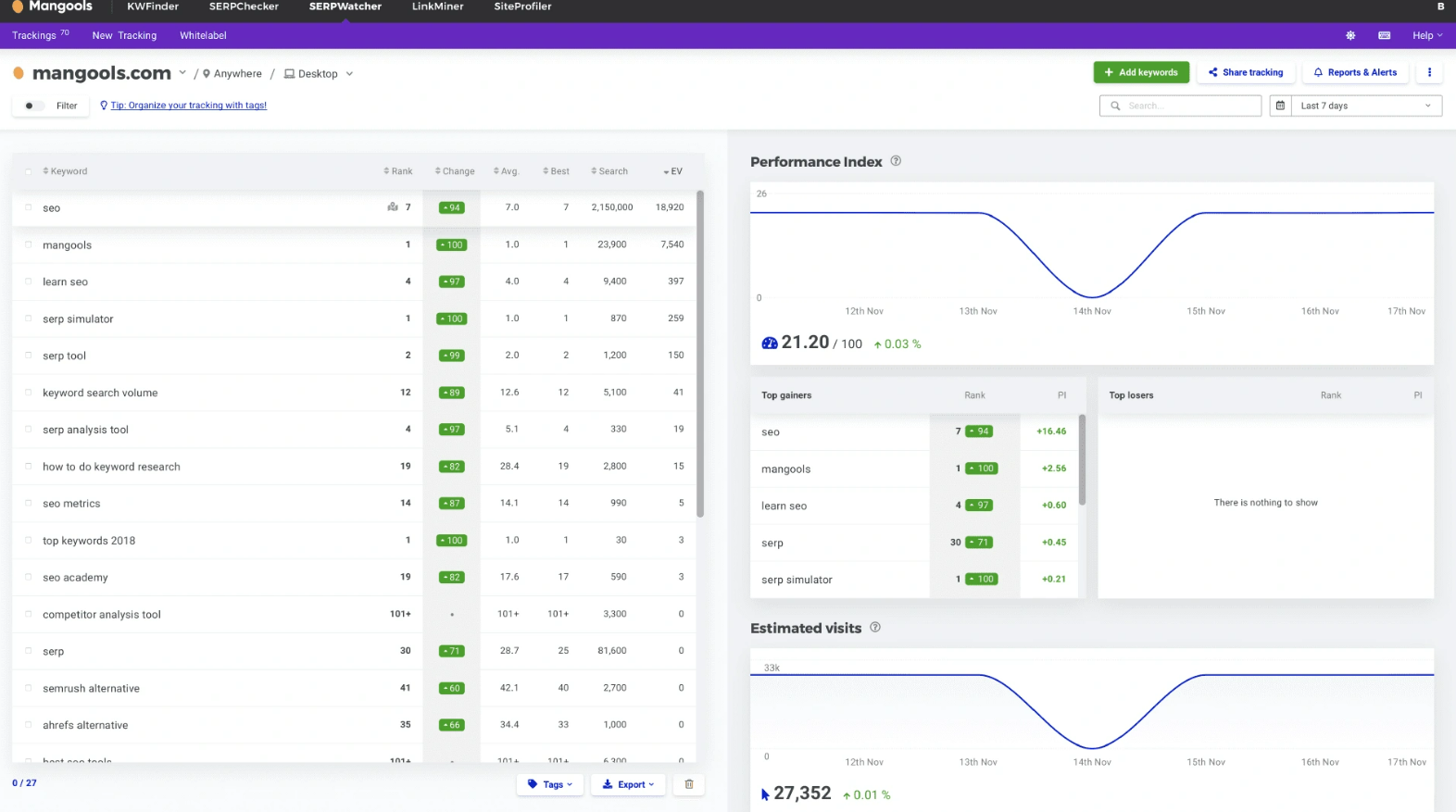
Task: Expand the Desktop device dropdown
Action: [x=349, y=74]
